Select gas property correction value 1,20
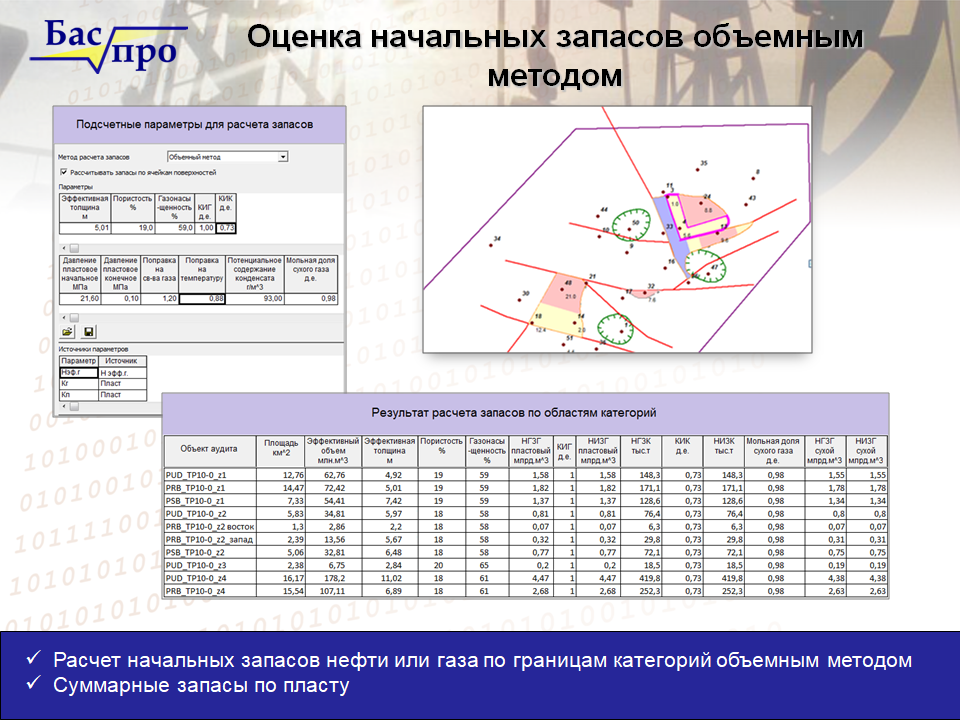 (160, 299)
